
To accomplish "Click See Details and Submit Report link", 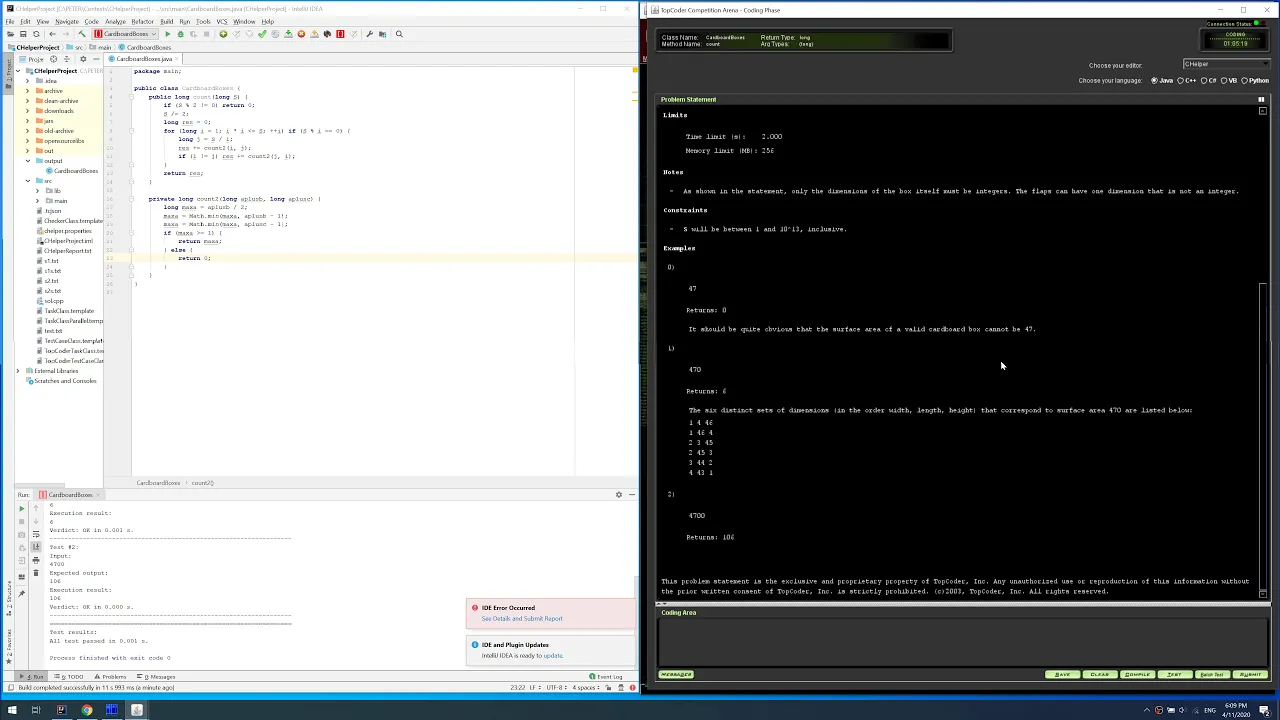I will tap(522, 619).
